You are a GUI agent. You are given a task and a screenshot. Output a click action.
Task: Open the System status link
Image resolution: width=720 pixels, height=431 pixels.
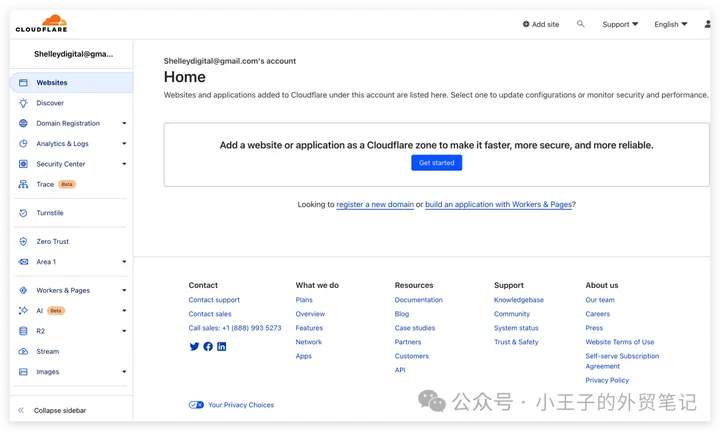[x=516, y=328]
